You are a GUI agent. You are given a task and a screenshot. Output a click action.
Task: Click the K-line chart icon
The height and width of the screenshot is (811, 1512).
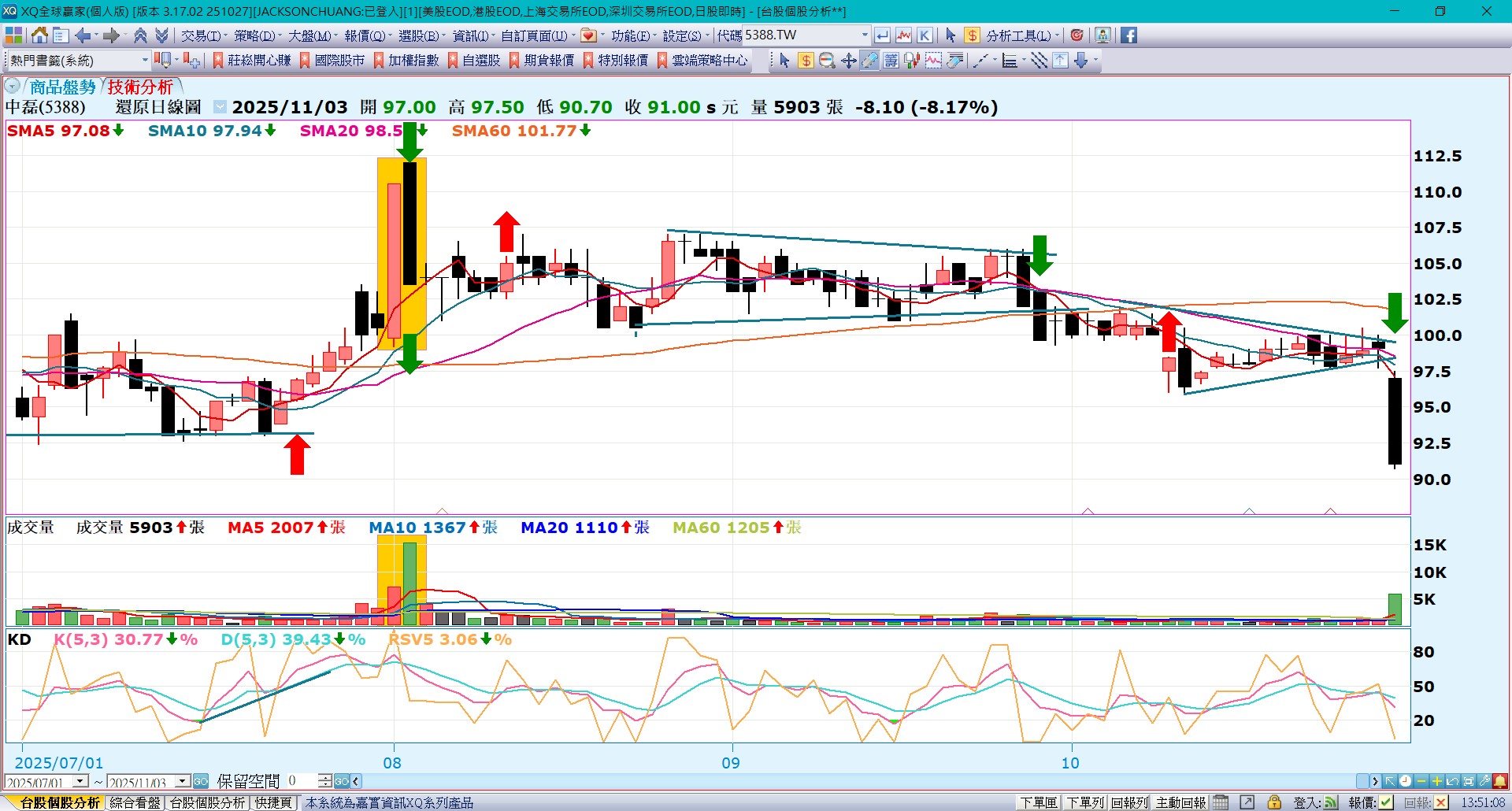pos(925,35)
